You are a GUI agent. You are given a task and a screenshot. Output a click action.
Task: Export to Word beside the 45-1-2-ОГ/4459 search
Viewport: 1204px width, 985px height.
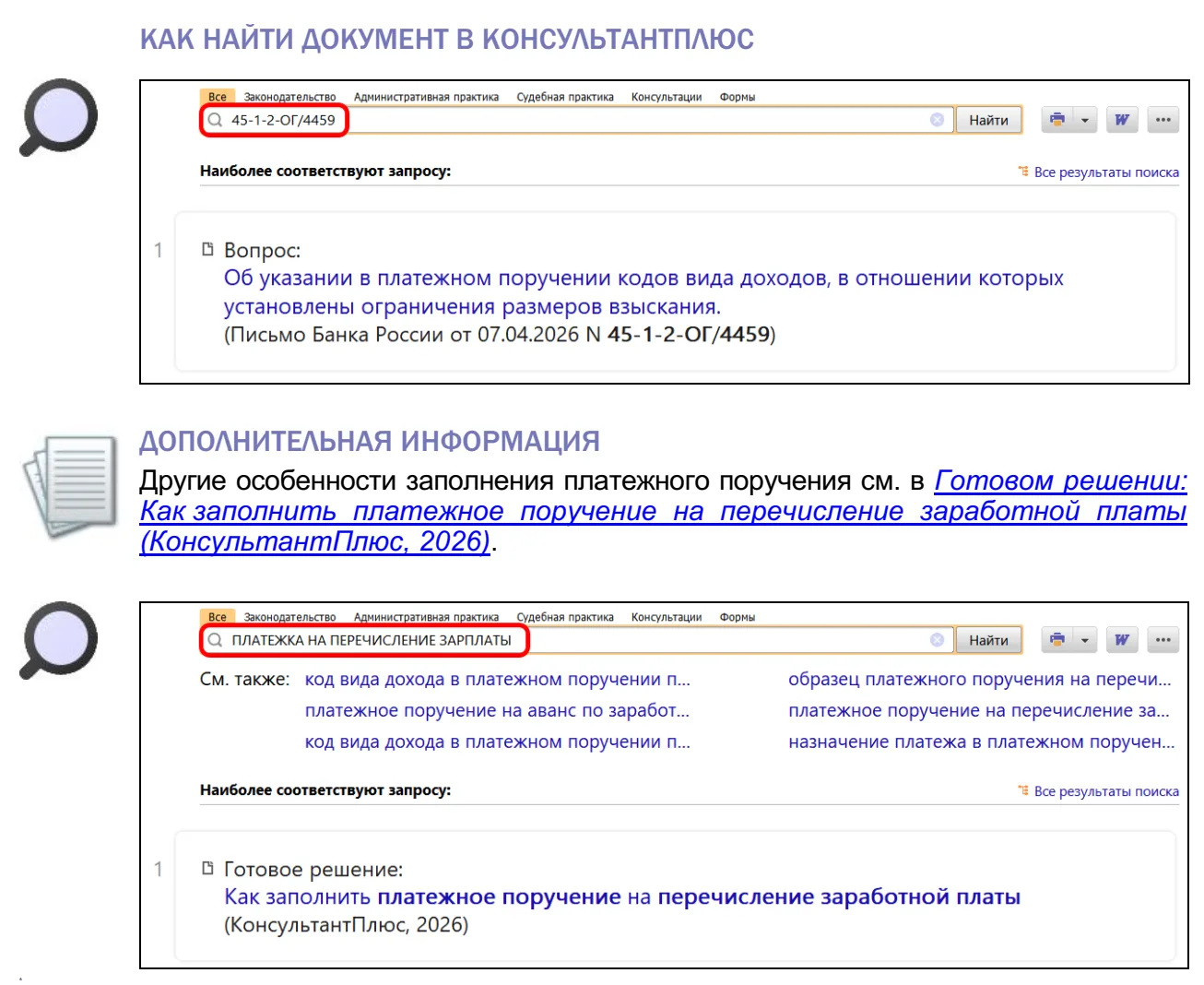1122,120
